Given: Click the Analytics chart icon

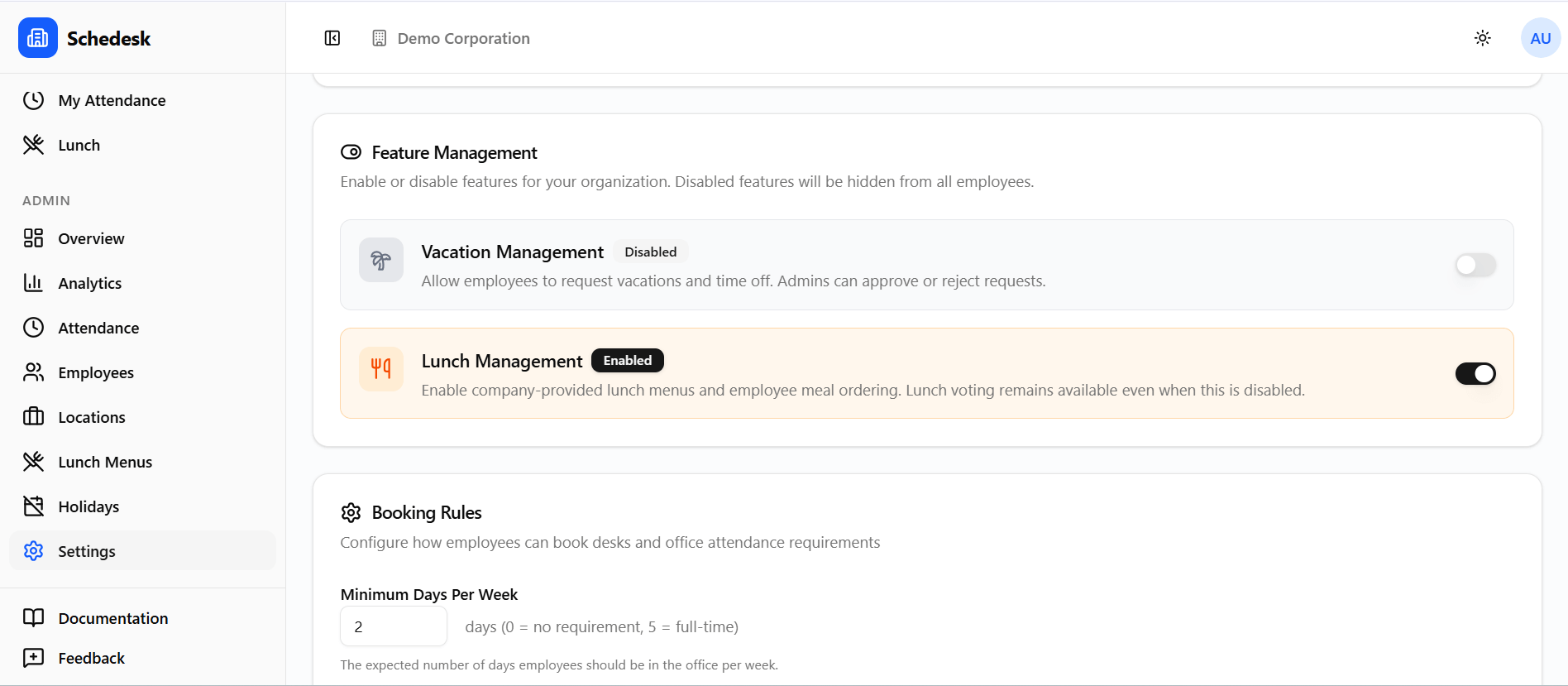Looking at the screenshot, I should pyautogui.click(x=33, y=283).
